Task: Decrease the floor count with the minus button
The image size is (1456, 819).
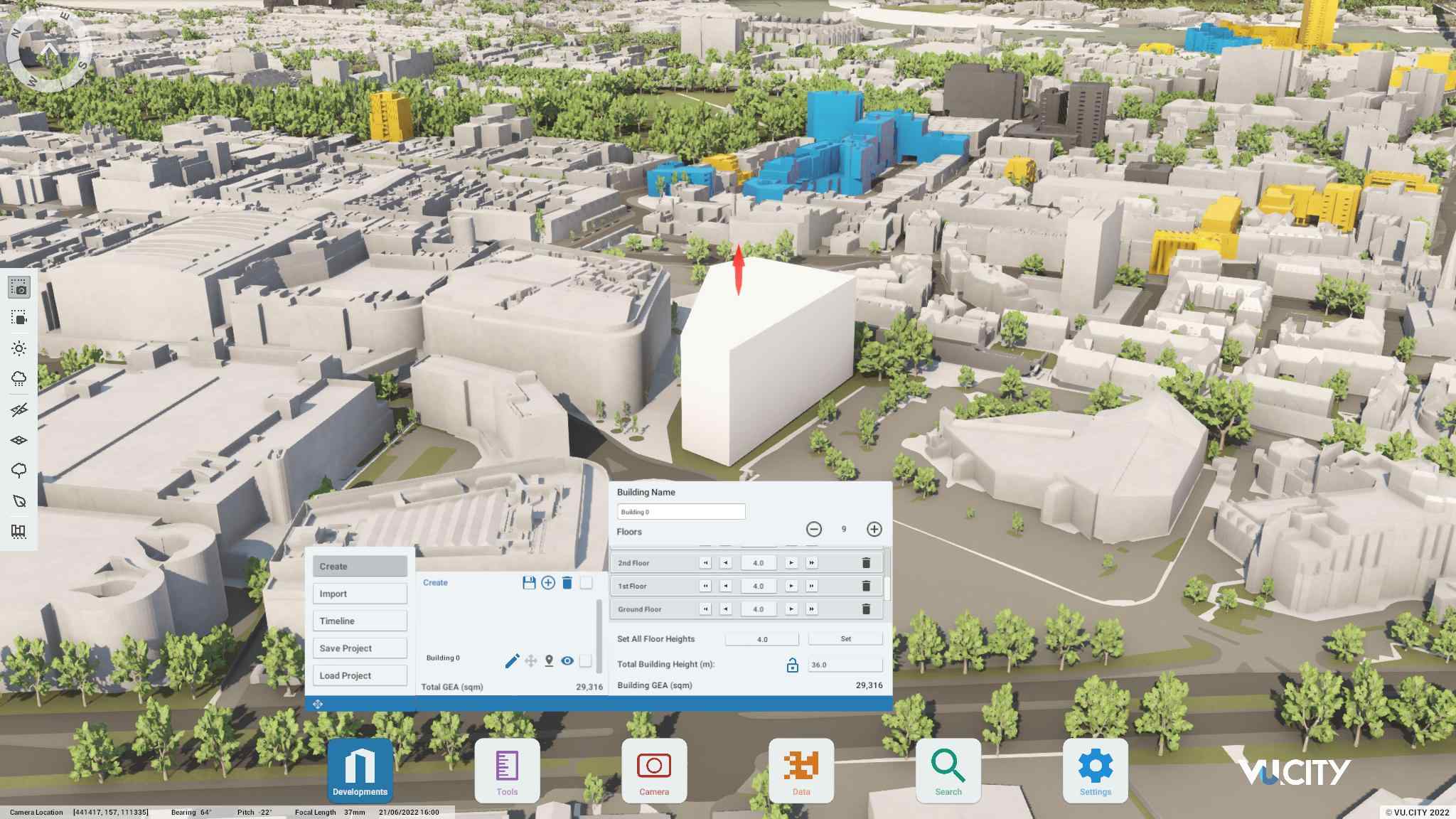Action: pos(814,529)
